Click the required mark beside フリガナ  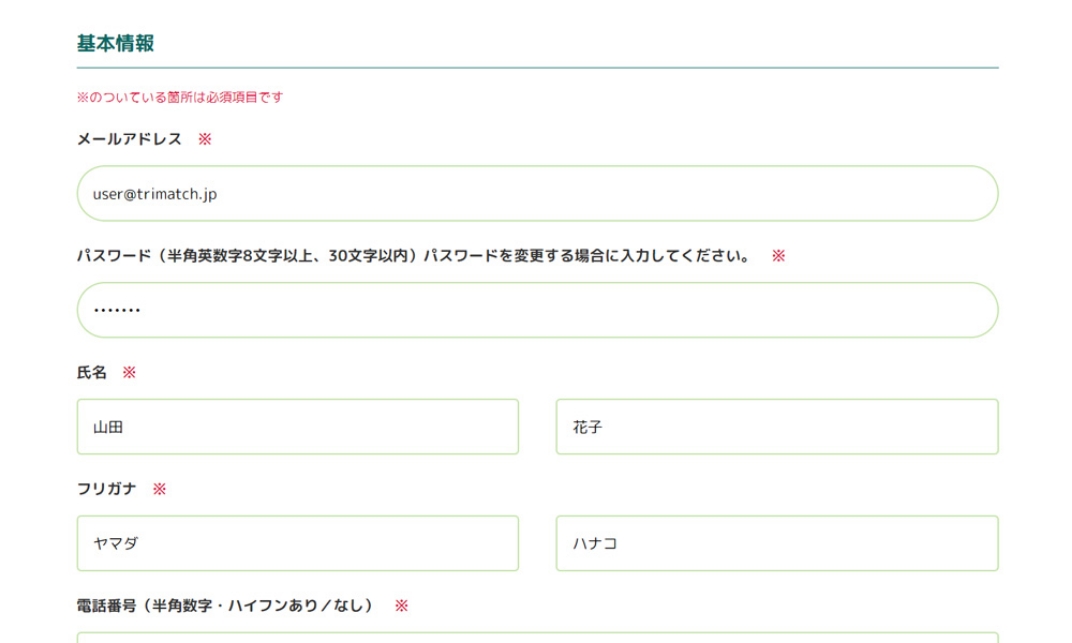click(x=159, y=489)
